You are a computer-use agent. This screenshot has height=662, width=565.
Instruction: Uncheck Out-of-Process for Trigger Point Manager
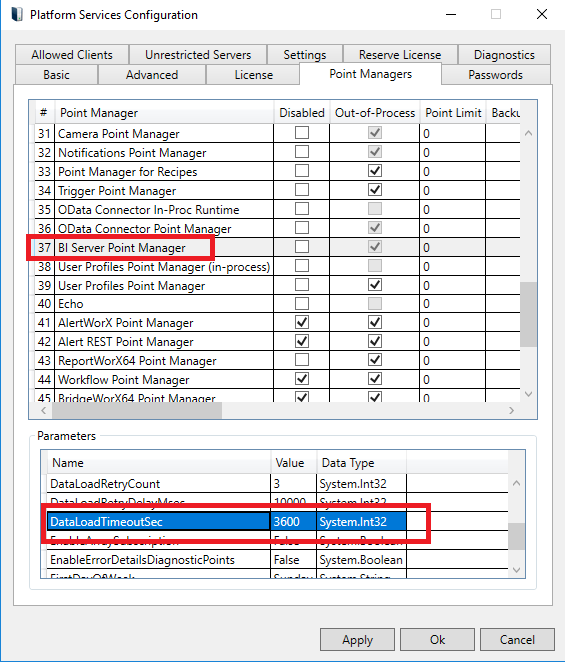[x=375, y=190]
